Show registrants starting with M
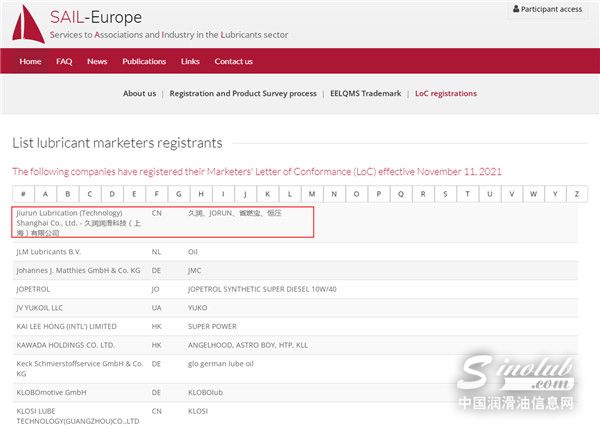 coord(311,194)
